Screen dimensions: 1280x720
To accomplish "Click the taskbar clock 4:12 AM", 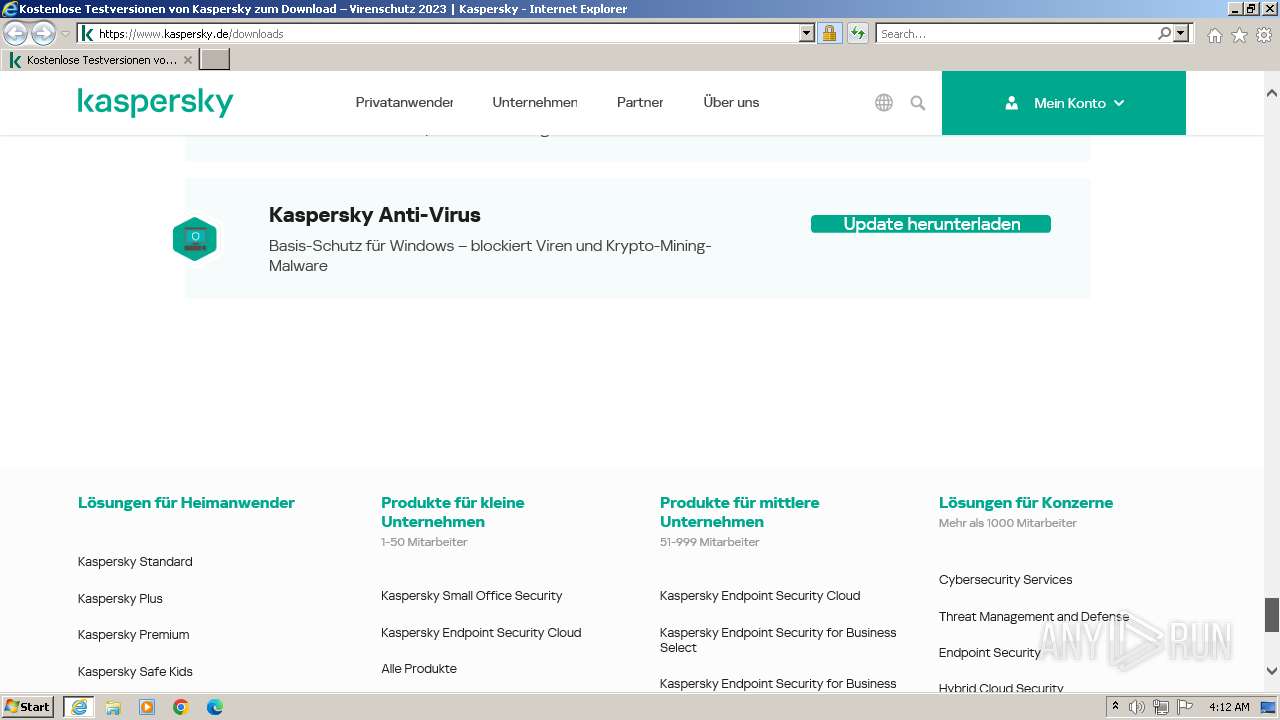I will [1229, 707].
